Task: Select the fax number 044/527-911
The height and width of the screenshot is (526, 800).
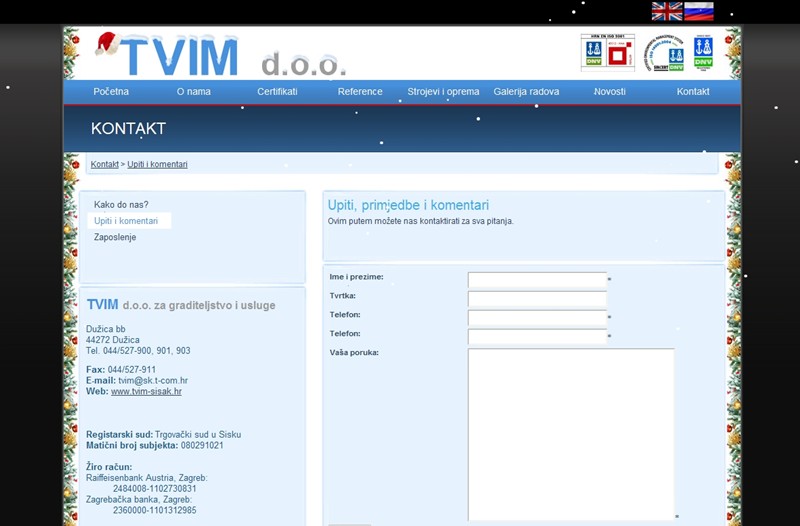Action: tap(132, 369)
